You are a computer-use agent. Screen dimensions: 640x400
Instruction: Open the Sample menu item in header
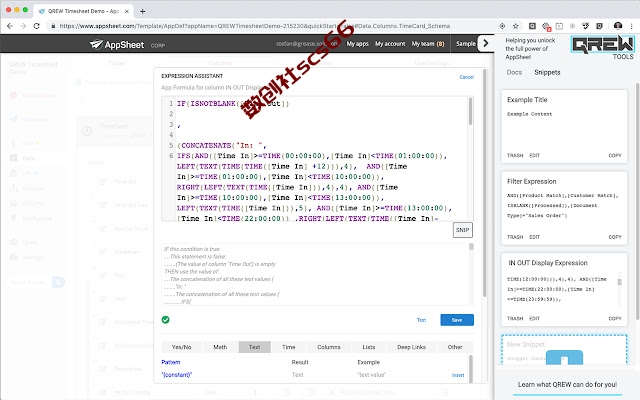pos(466,44)
